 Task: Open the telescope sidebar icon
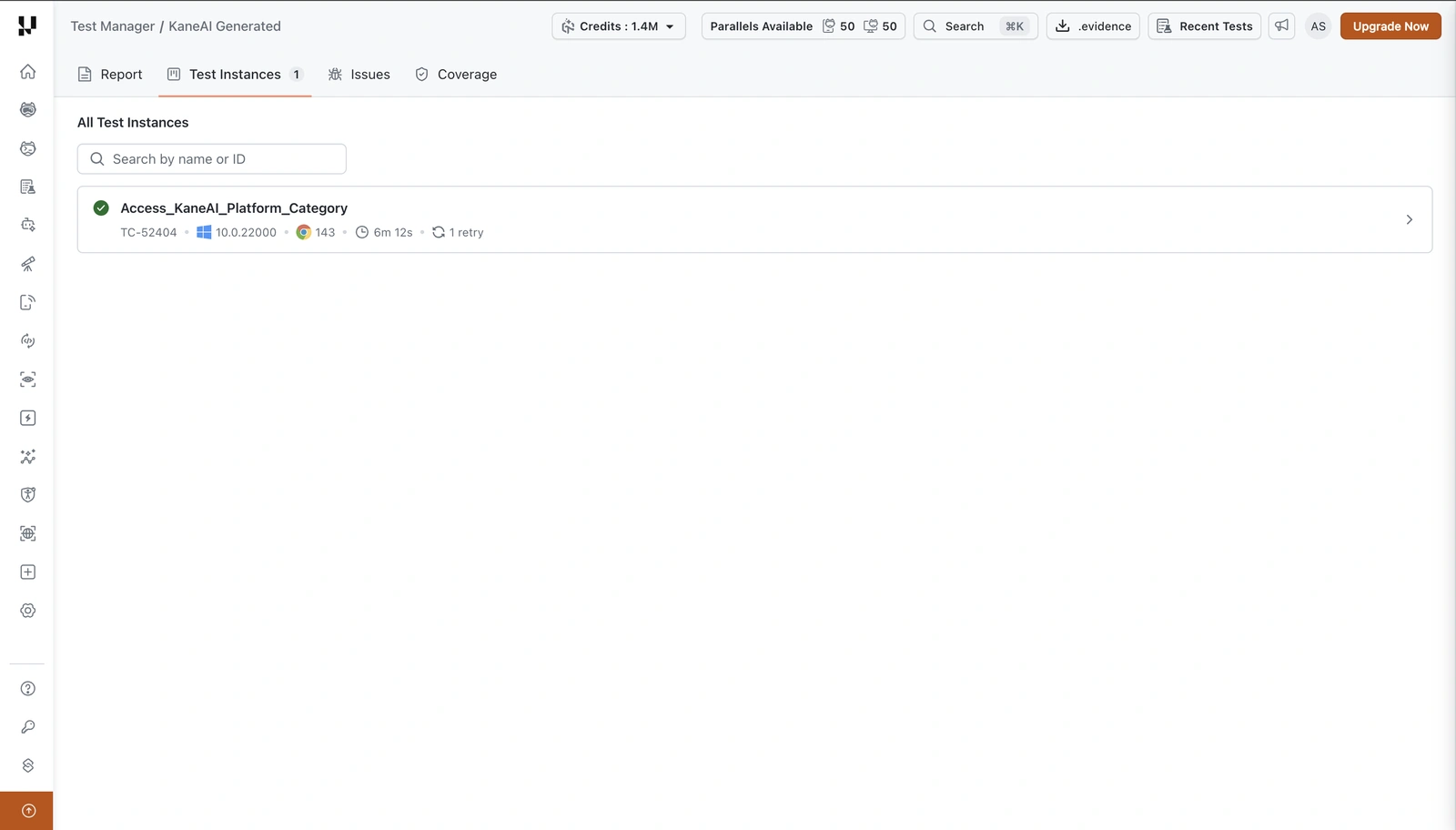pos(28,264)
